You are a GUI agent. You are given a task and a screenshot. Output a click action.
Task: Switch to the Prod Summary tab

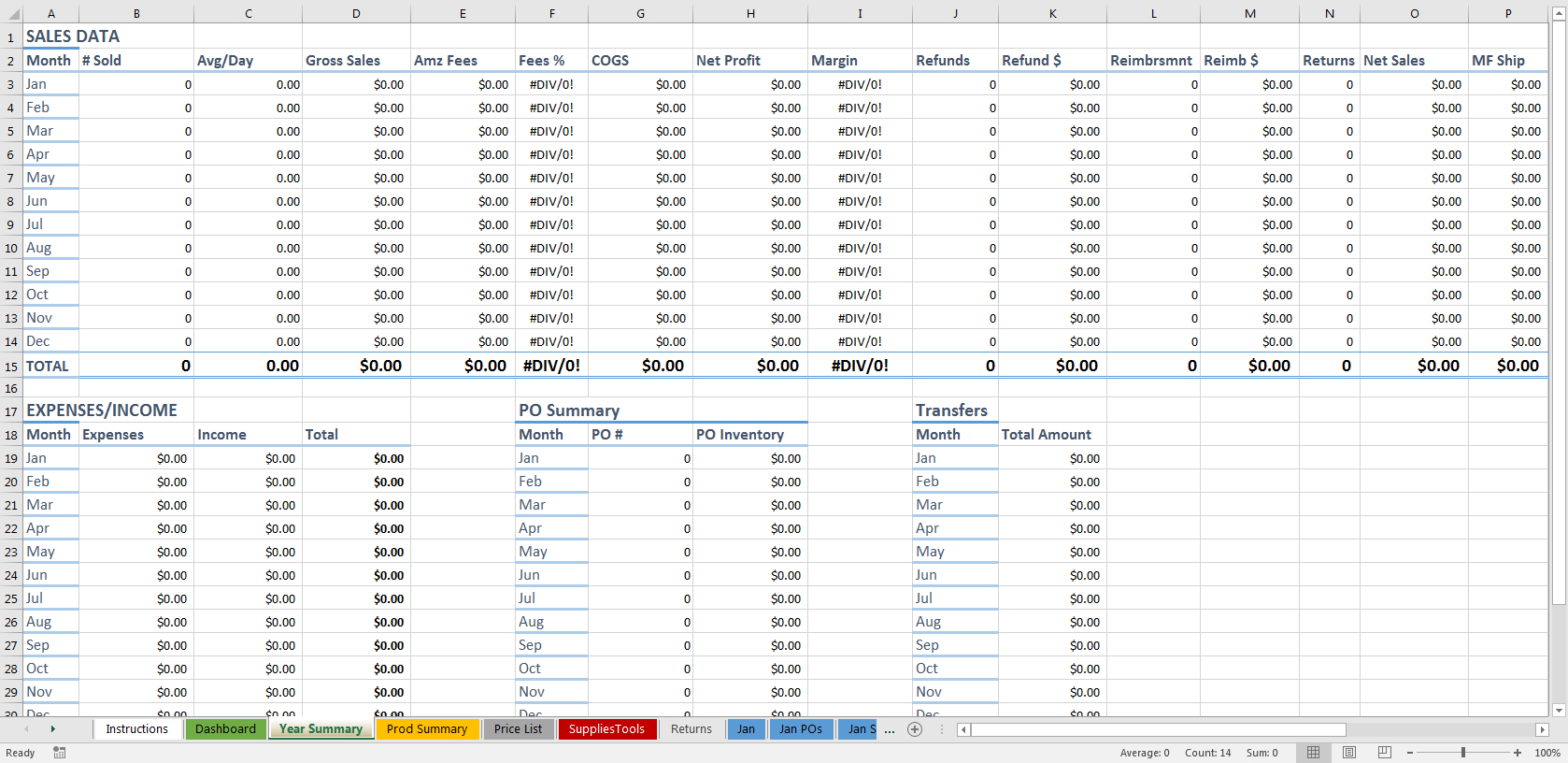click(427, 729)
